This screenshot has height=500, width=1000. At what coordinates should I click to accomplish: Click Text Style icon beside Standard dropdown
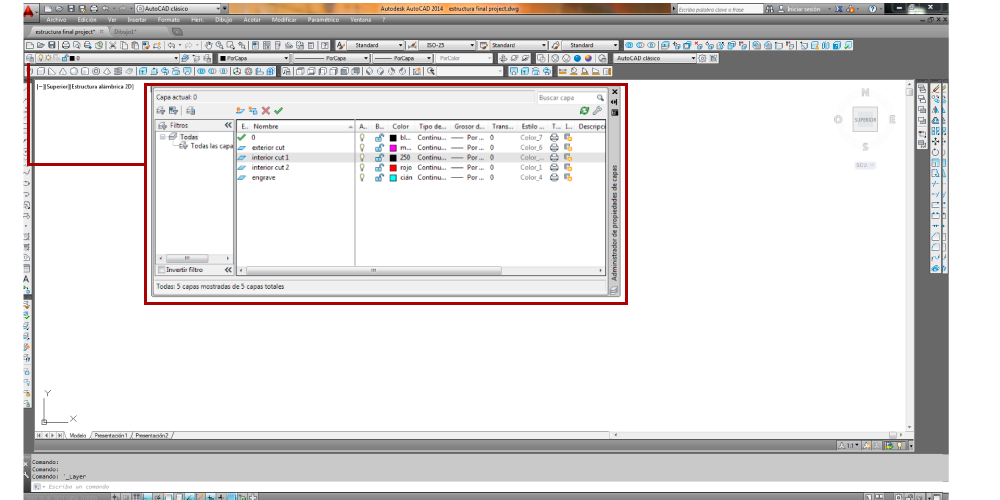[x=341, y=45]
